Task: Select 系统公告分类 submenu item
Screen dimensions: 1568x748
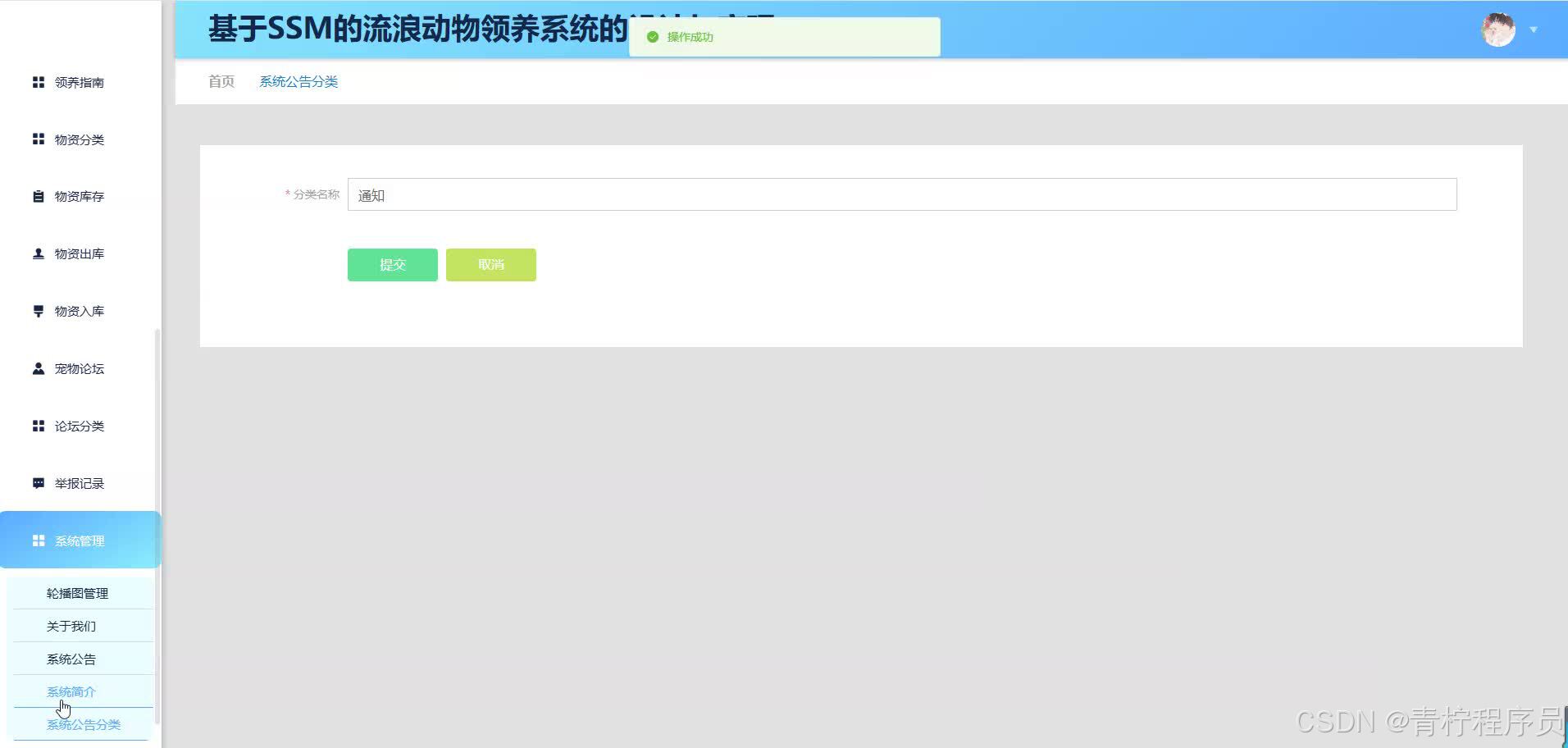Action: tap(83, 724)
